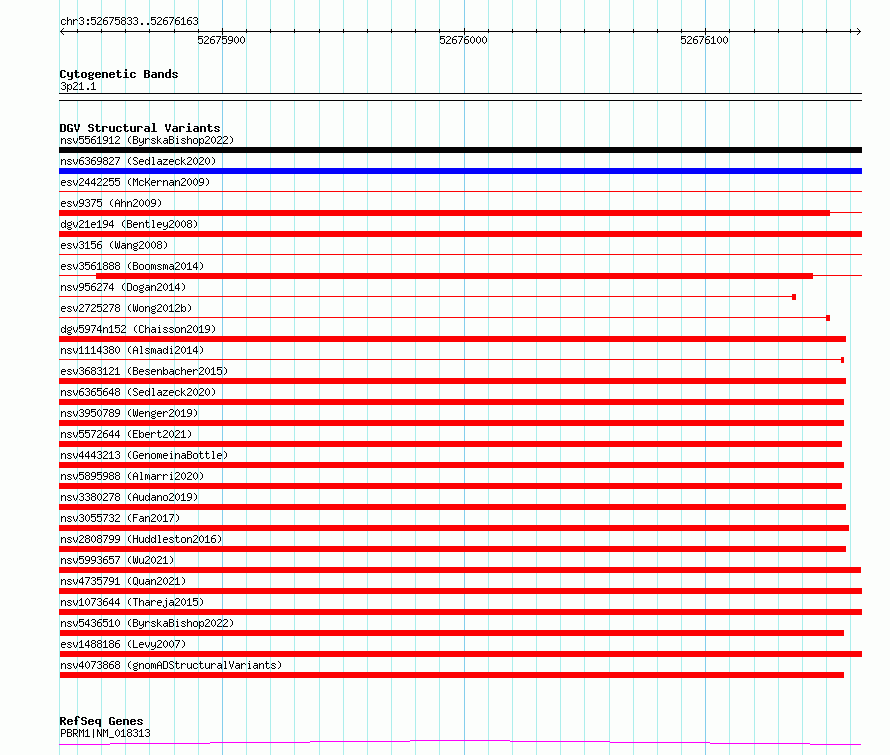Open nsv5572644 (Ebert2021) label
This screenshot has height=755, width=890.
pos(126,434)
